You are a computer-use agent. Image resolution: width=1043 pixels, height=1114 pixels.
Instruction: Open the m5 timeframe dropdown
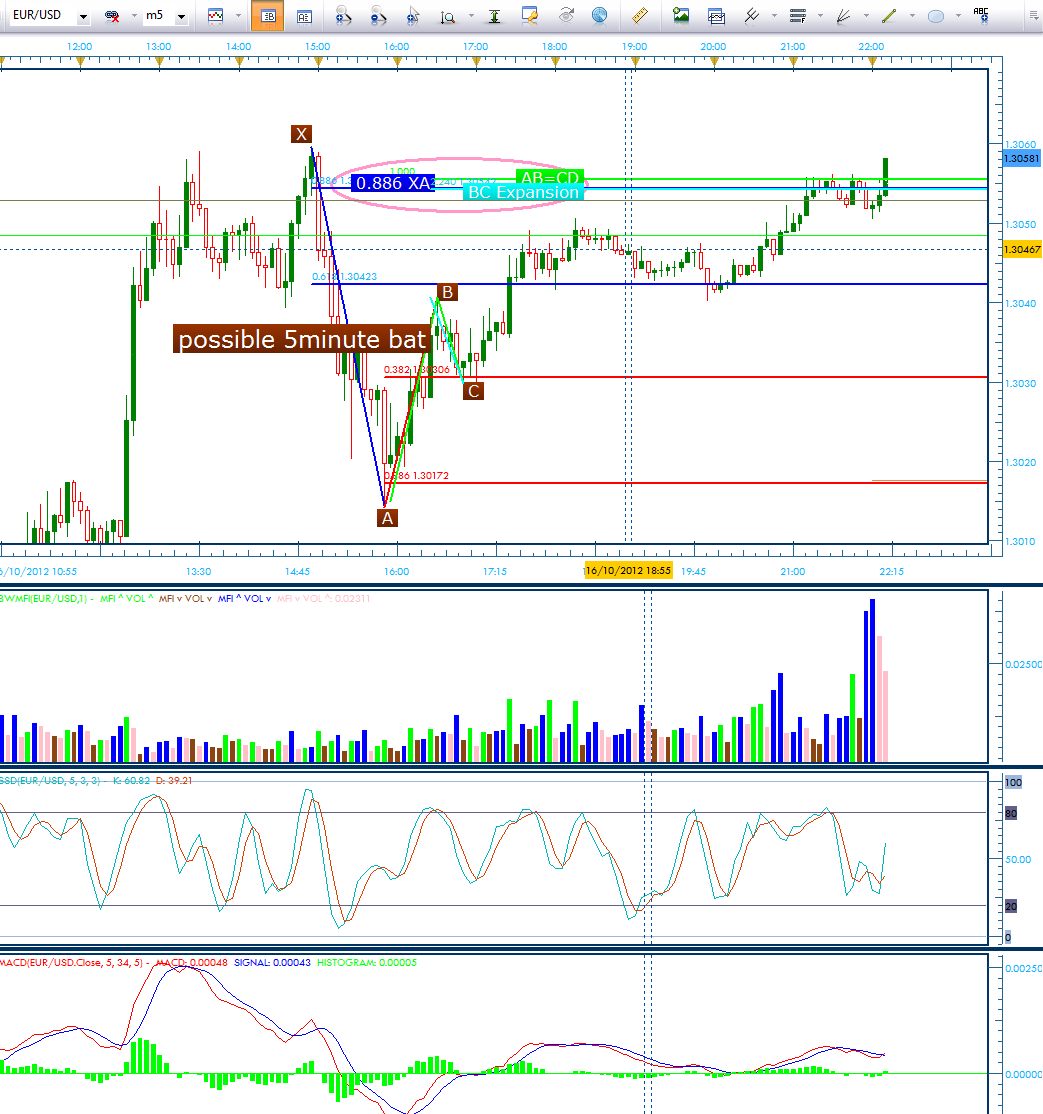pos(181,16)
